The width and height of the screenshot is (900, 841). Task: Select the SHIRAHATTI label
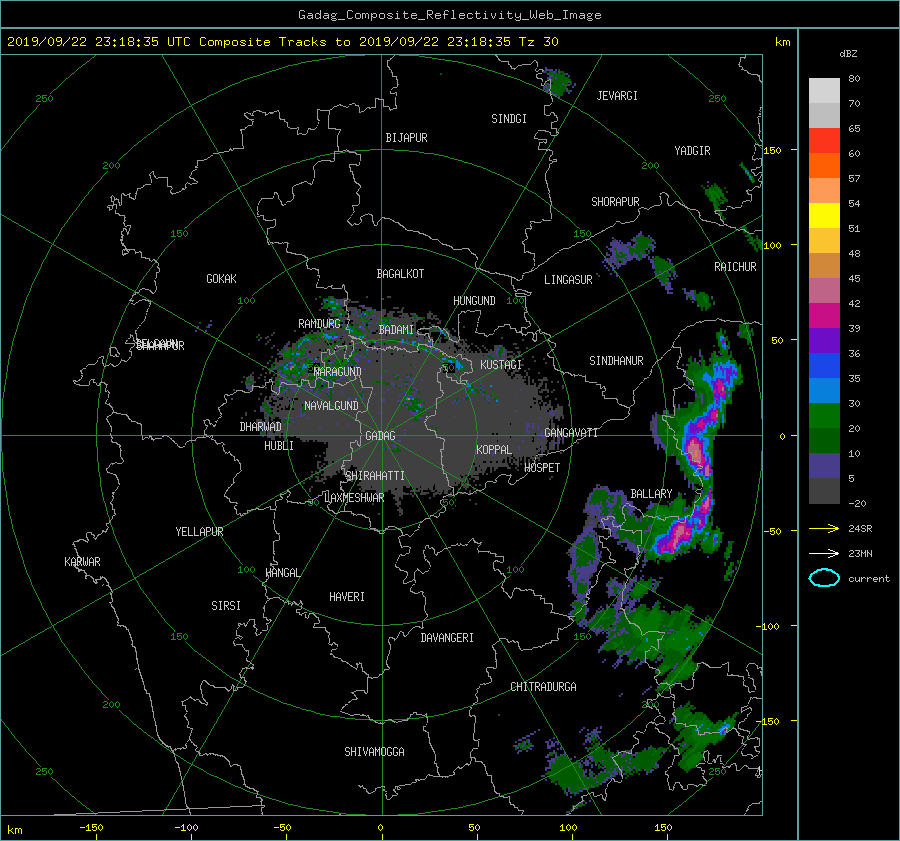coord(375,475)
